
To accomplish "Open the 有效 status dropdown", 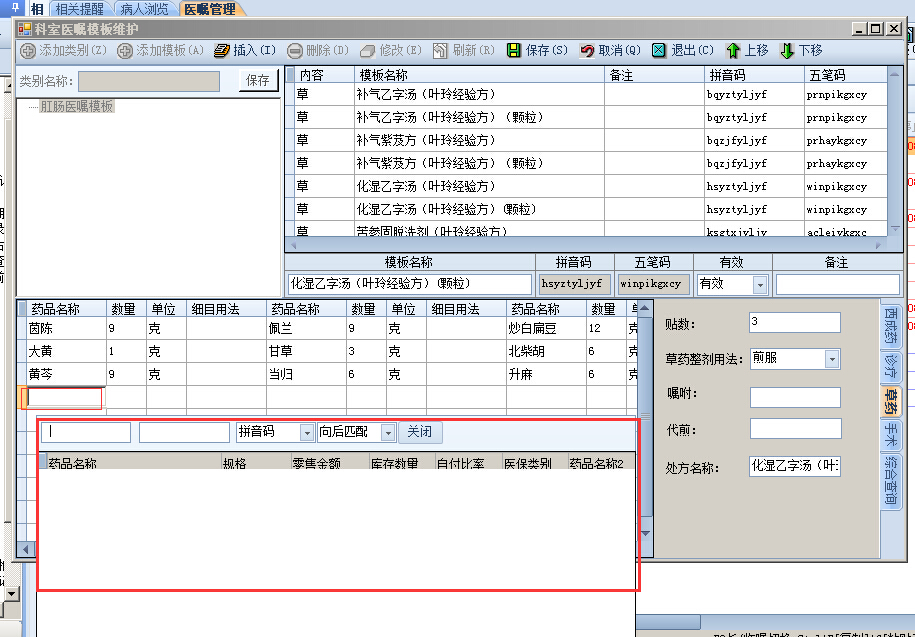I will point(759,285).
